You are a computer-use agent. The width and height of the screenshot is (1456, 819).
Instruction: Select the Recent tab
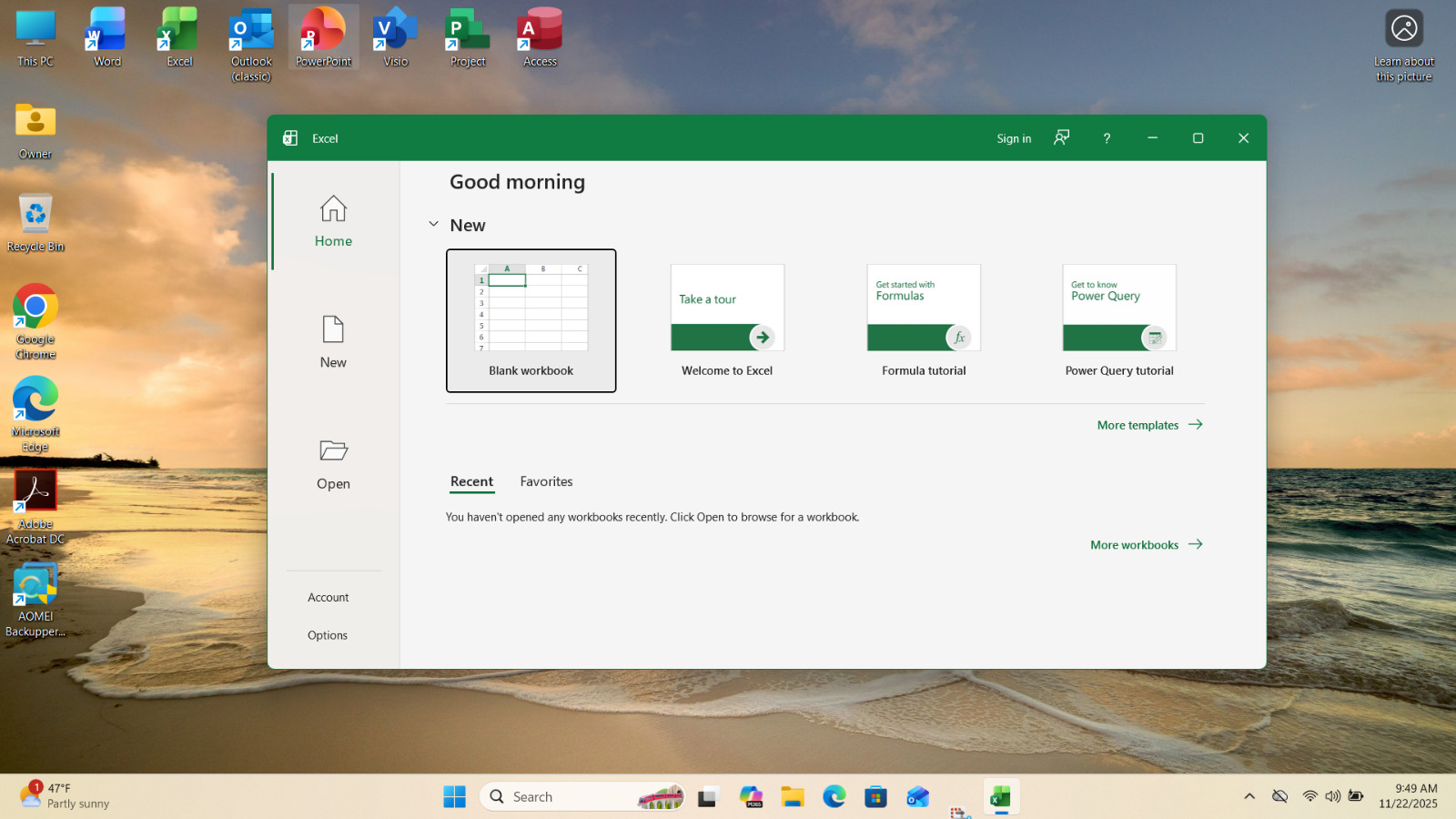(x=471, y=481)
